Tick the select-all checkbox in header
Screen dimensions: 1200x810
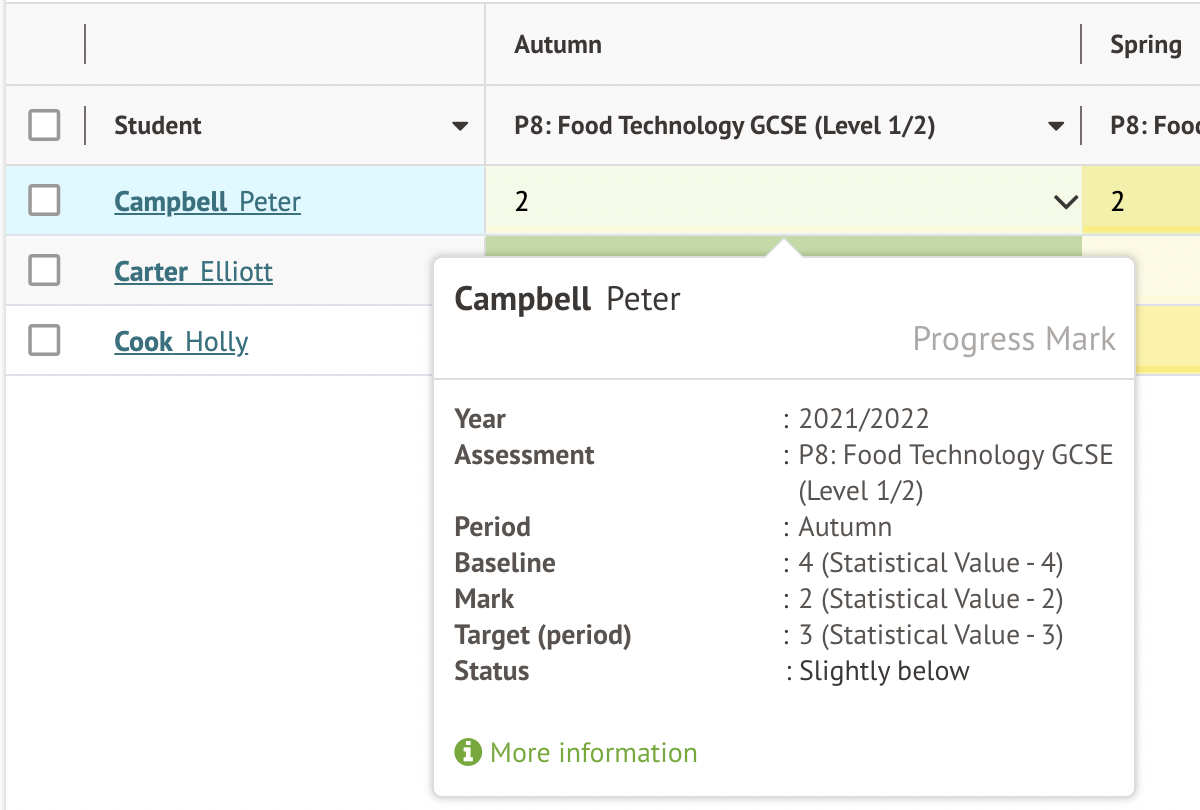44,126
